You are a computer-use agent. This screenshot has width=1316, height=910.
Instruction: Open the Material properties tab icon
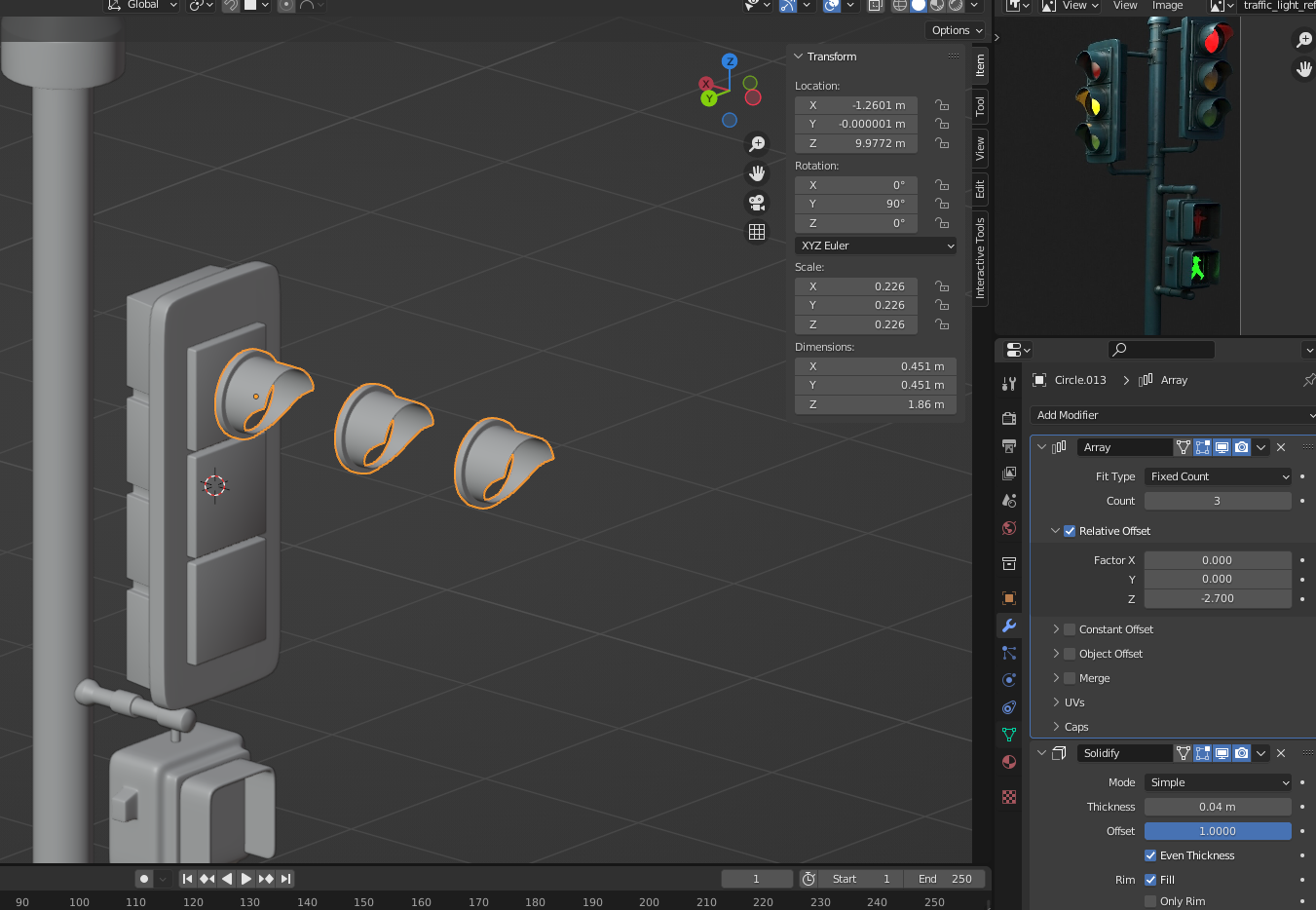coord(1009,762)
